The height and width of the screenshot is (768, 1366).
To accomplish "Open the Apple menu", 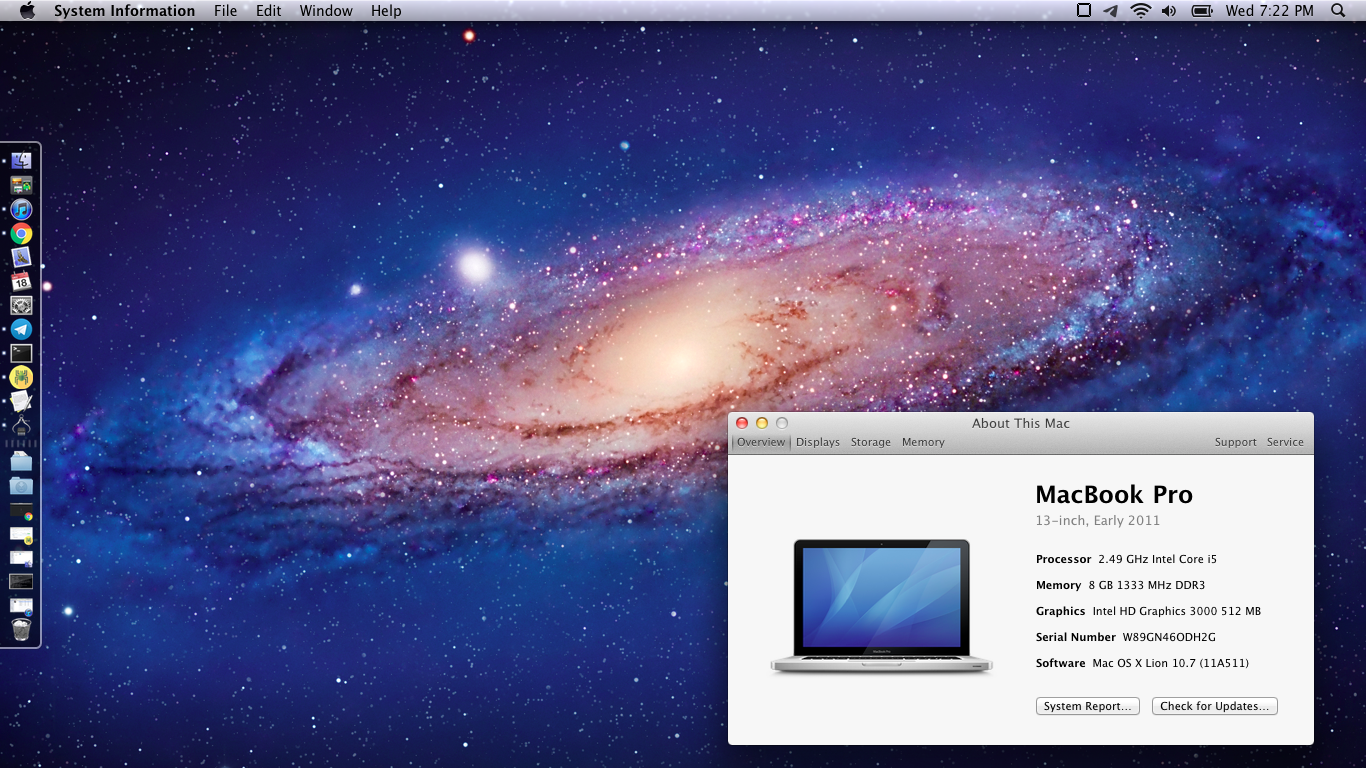I will (27, 11).
